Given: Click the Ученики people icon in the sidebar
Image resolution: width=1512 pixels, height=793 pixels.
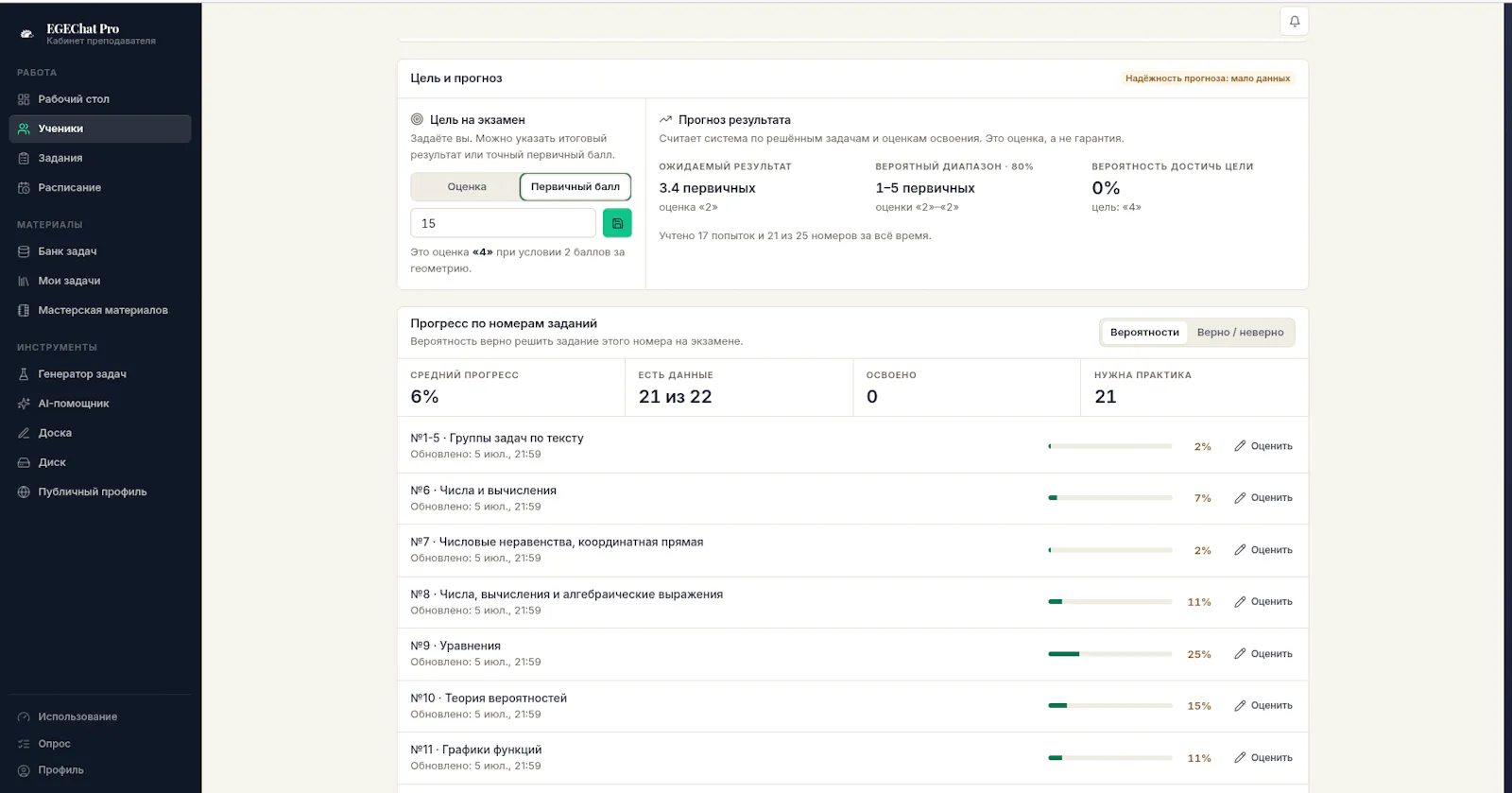Looking at the screenshot, I should [24, 129].
